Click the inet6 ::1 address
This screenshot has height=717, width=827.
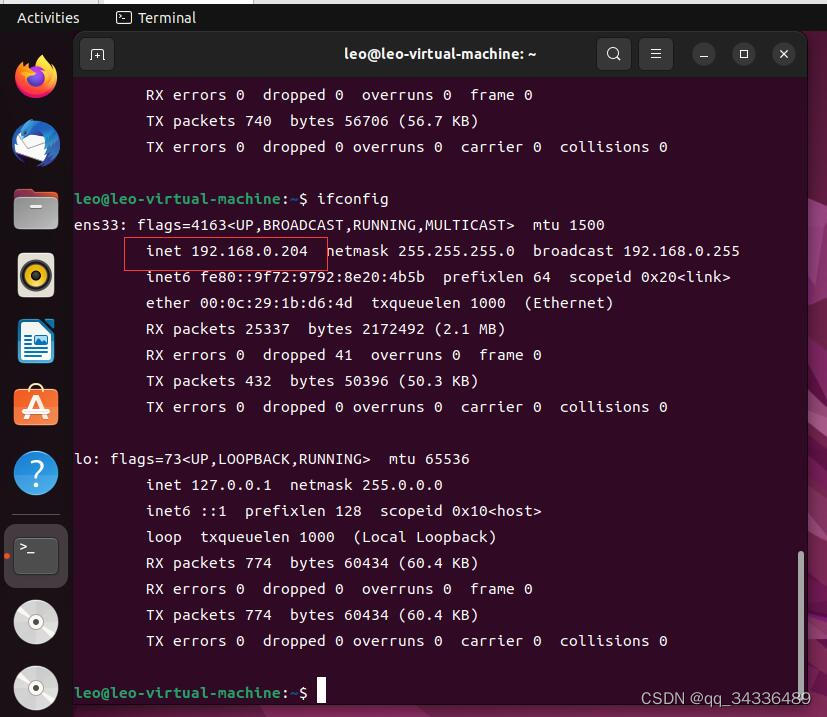coord(186,511)
